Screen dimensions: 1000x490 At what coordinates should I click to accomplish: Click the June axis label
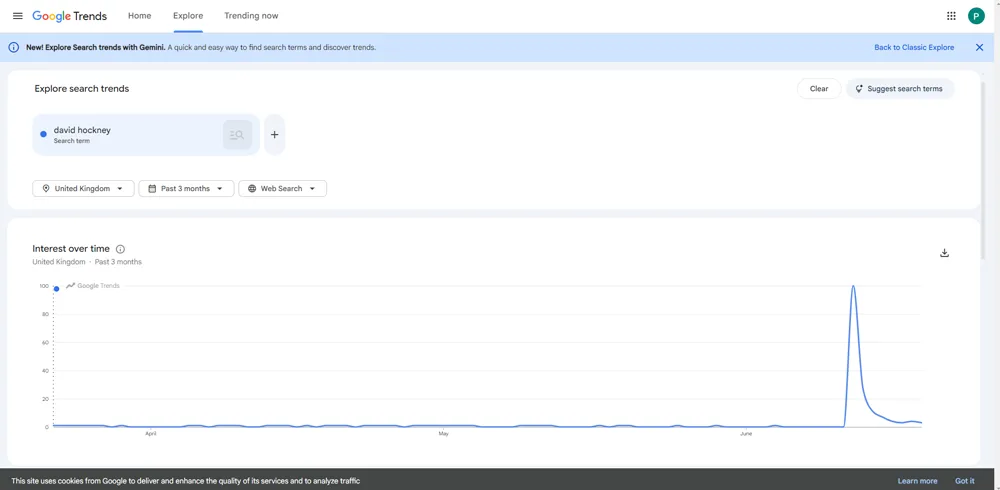click(x=746, y=434)
